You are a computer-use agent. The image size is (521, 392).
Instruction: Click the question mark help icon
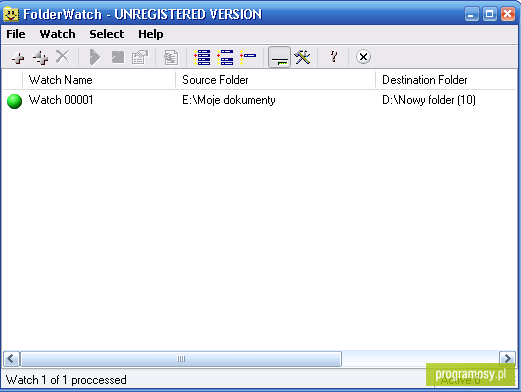point(333,57)
